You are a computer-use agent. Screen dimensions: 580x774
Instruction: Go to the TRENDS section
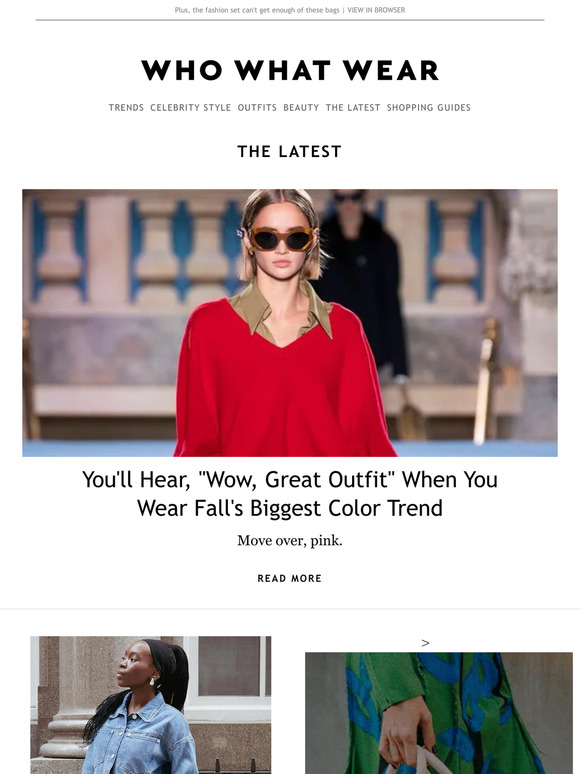click(x=126, y=108)
